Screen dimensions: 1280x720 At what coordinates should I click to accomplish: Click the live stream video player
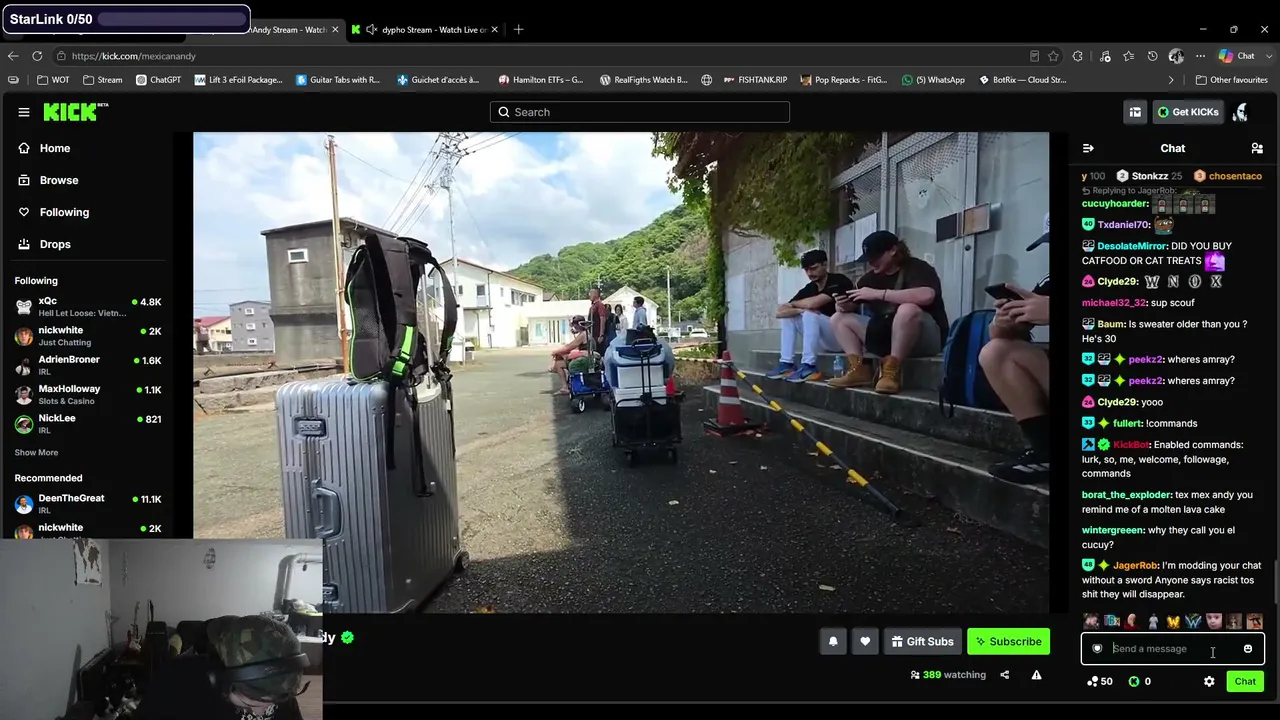[621, 372]
